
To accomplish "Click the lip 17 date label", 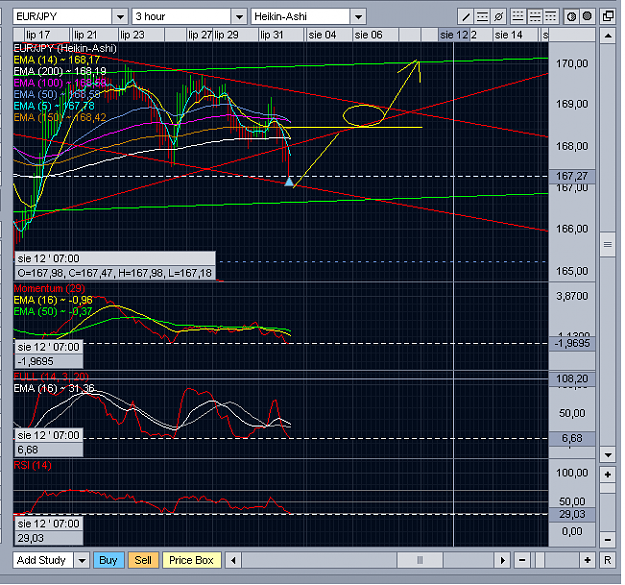I will tap(38, 35).
